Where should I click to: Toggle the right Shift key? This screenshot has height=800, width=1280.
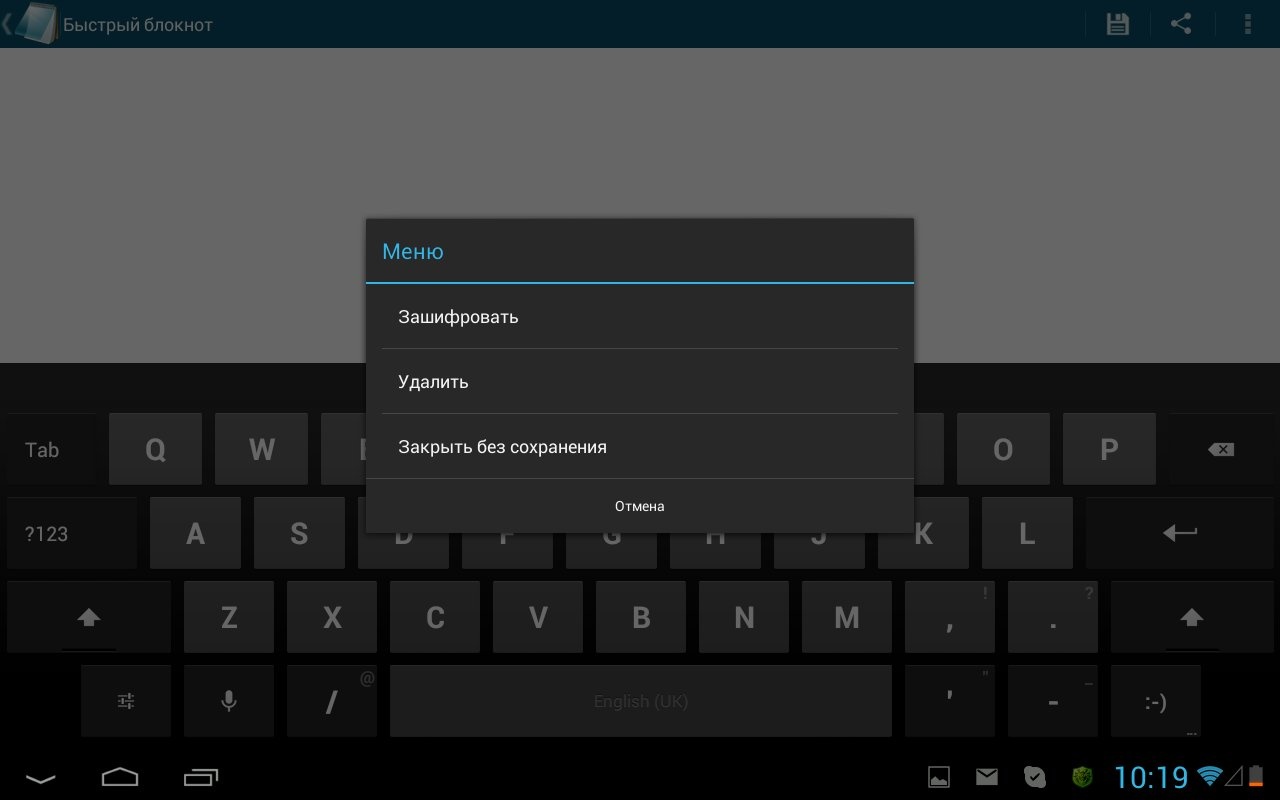coord(1190,617)
